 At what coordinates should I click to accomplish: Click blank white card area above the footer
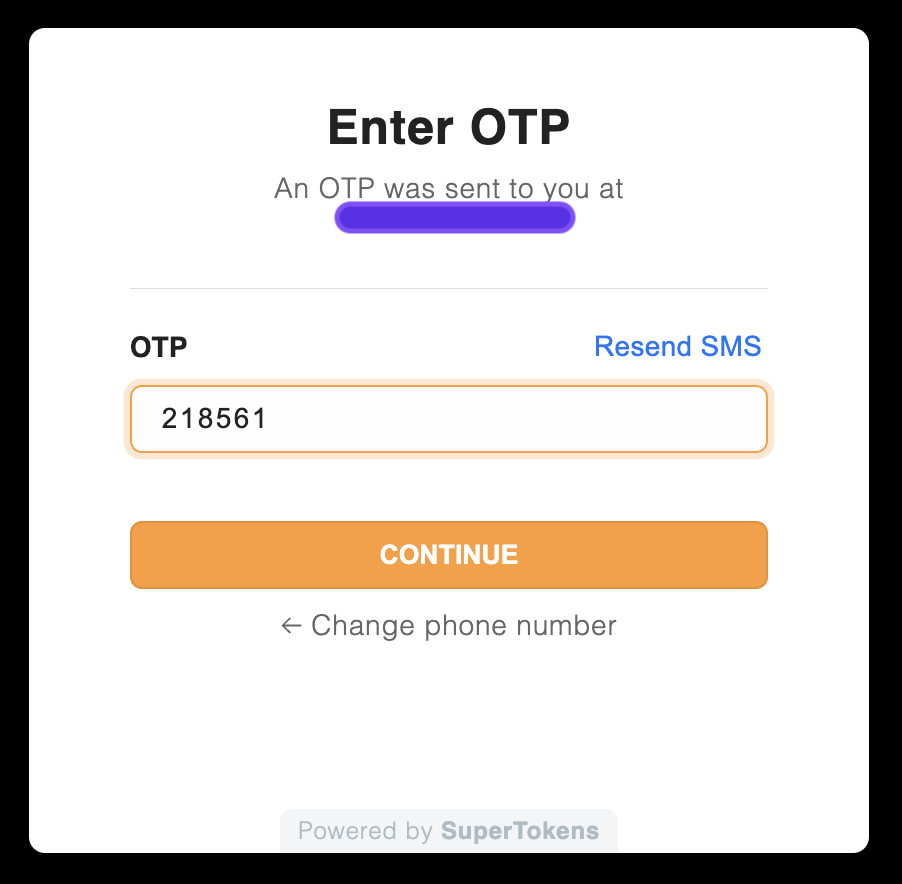[x=449, y=730]
